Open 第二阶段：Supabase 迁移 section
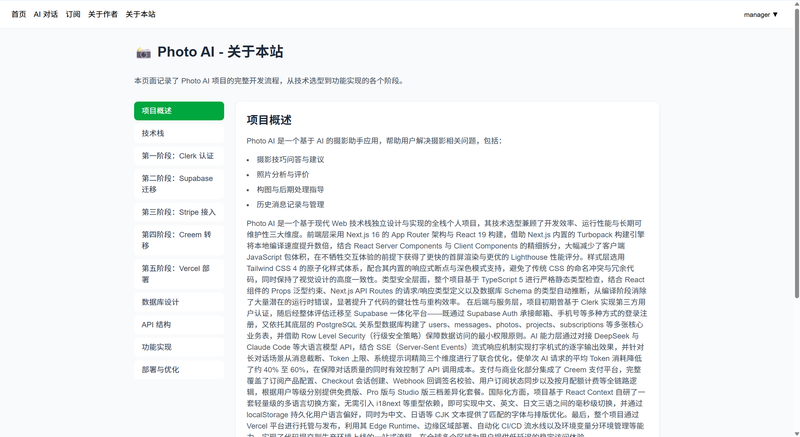Screen dimensions: 800x437 (179, 184)
